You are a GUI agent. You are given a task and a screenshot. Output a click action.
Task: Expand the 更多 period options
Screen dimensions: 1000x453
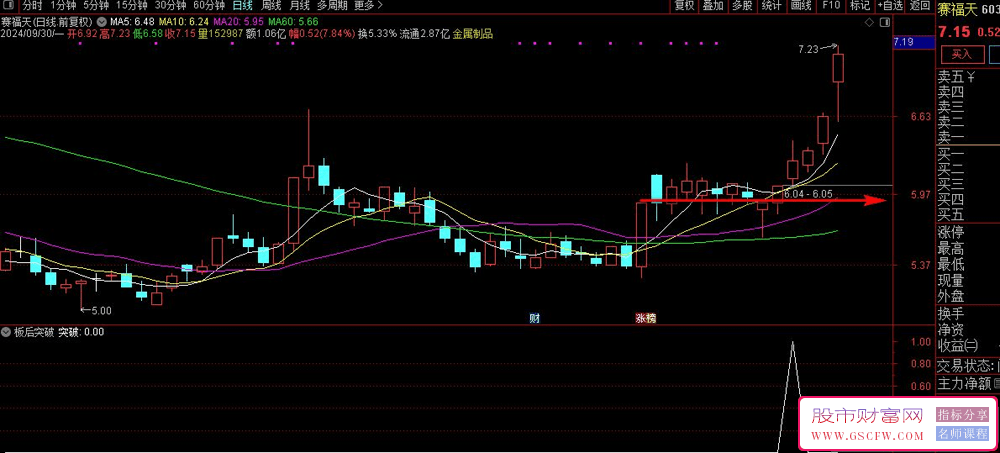[369, 6]
